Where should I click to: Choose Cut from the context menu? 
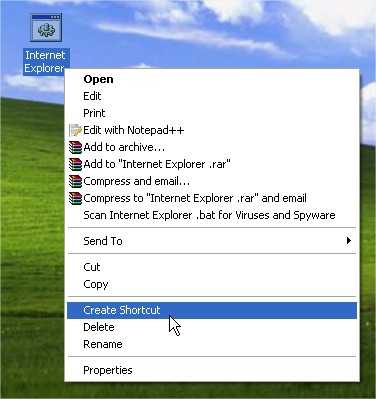[212, 267]
